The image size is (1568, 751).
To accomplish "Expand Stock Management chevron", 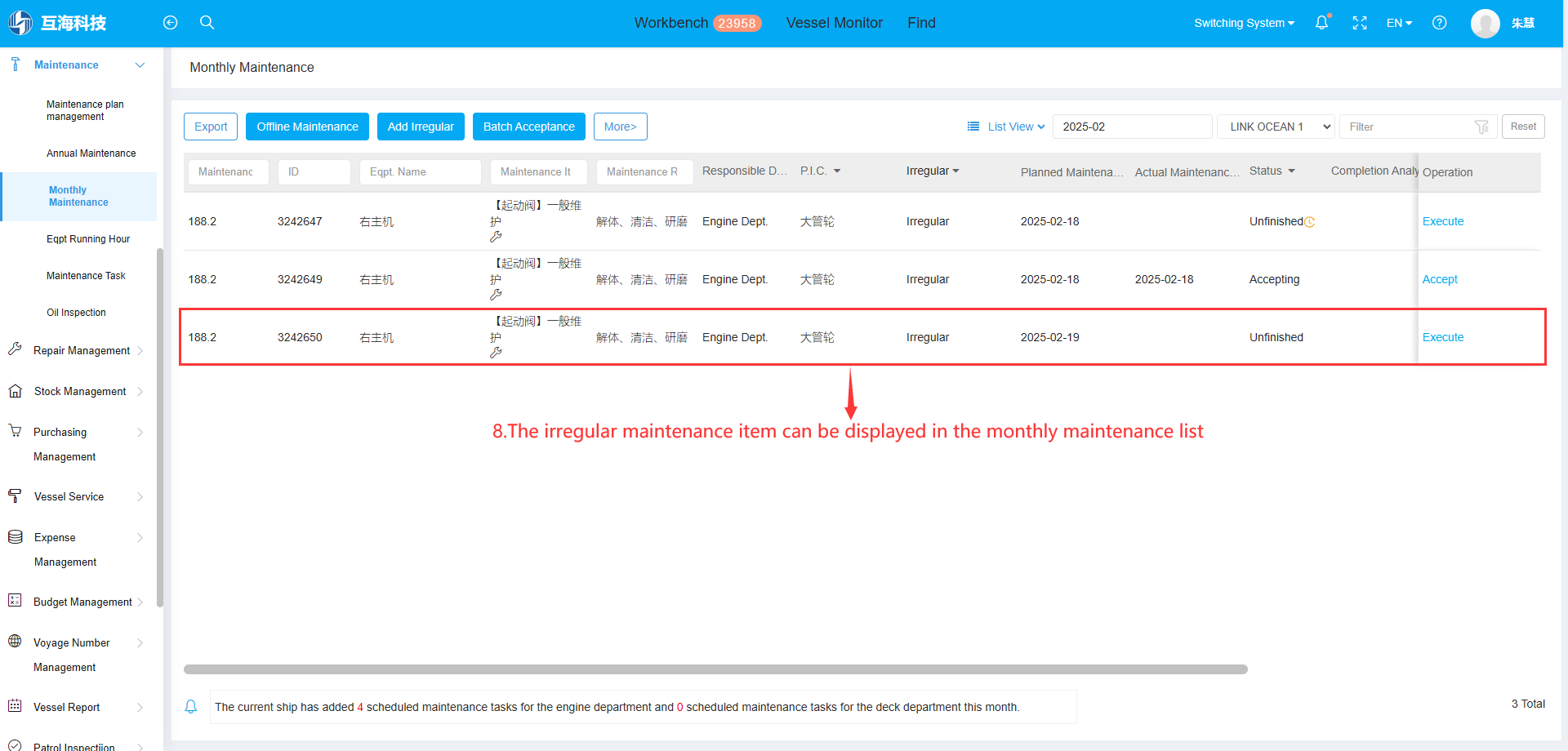I will pyautogui.click(x=140, y=392).
